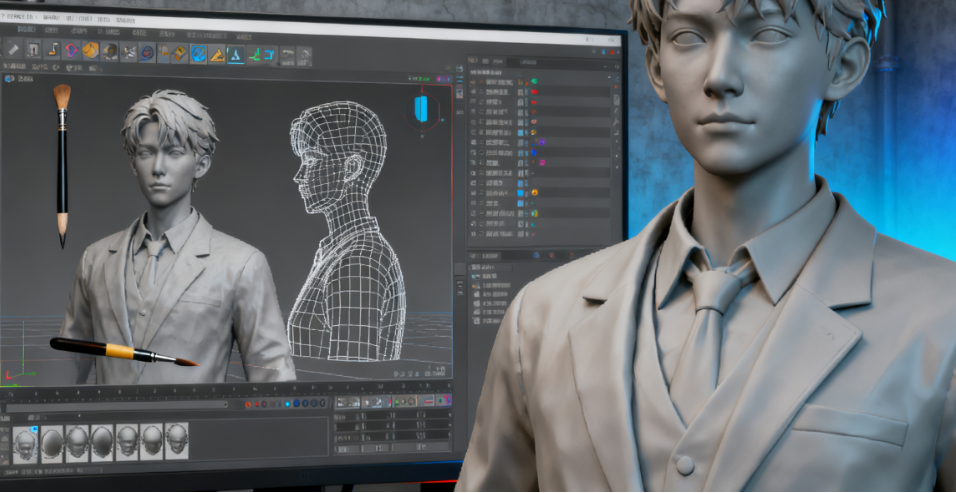Click the red record button beside the orange circle
Image resolution: width=956 pixels, height=493 pixels.
click(x=257, y=404)
